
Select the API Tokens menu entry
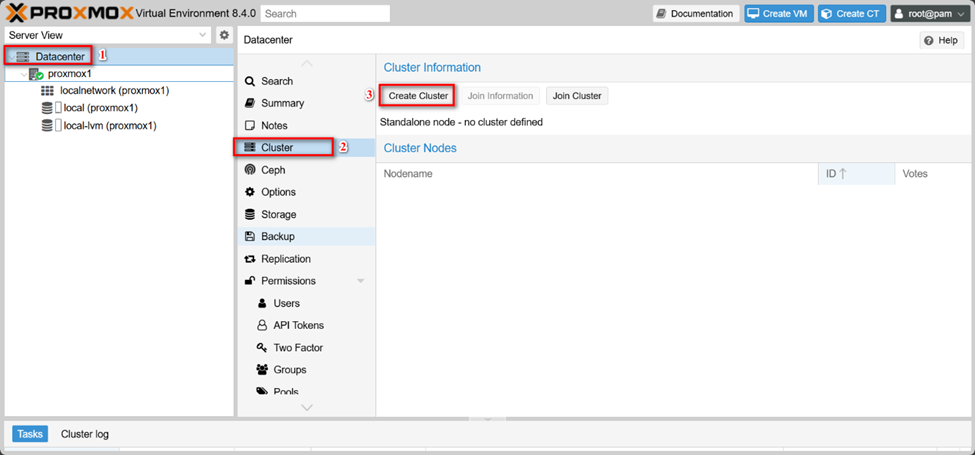click(x=298, y=326)
